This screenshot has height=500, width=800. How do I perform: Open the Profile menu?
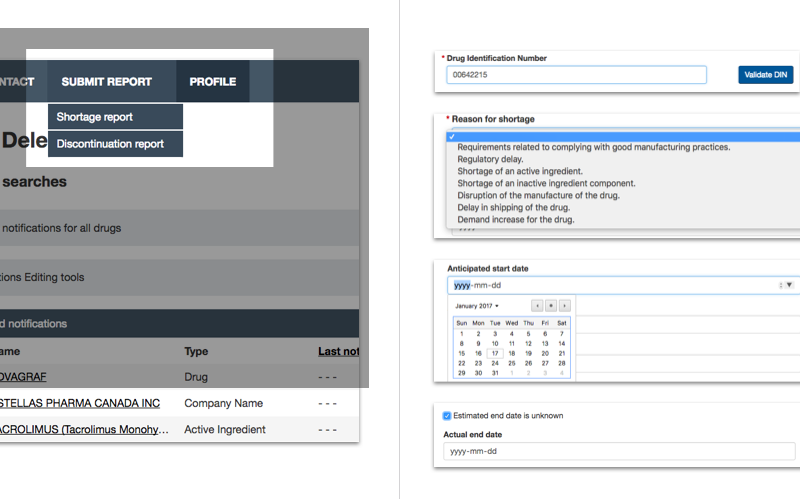[213, 82]
